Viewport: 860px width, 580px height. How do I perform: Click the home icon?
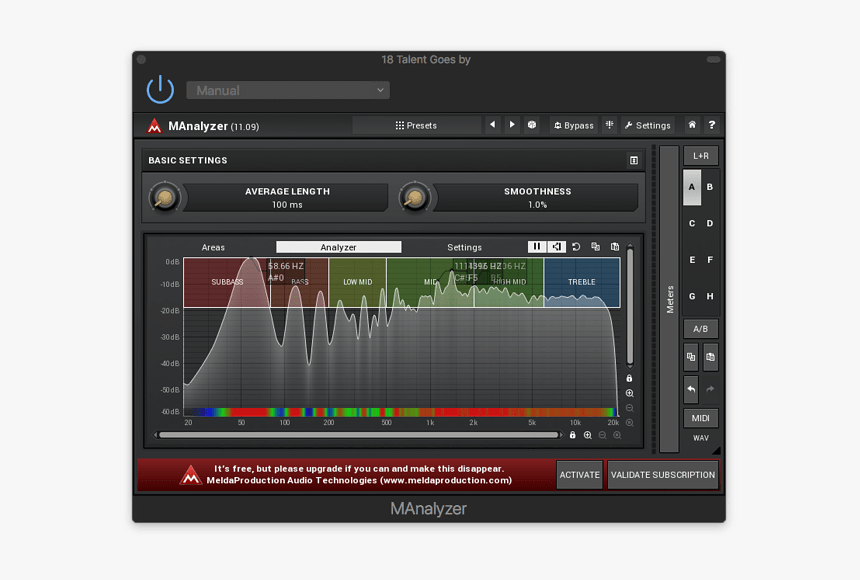[692, 125]
